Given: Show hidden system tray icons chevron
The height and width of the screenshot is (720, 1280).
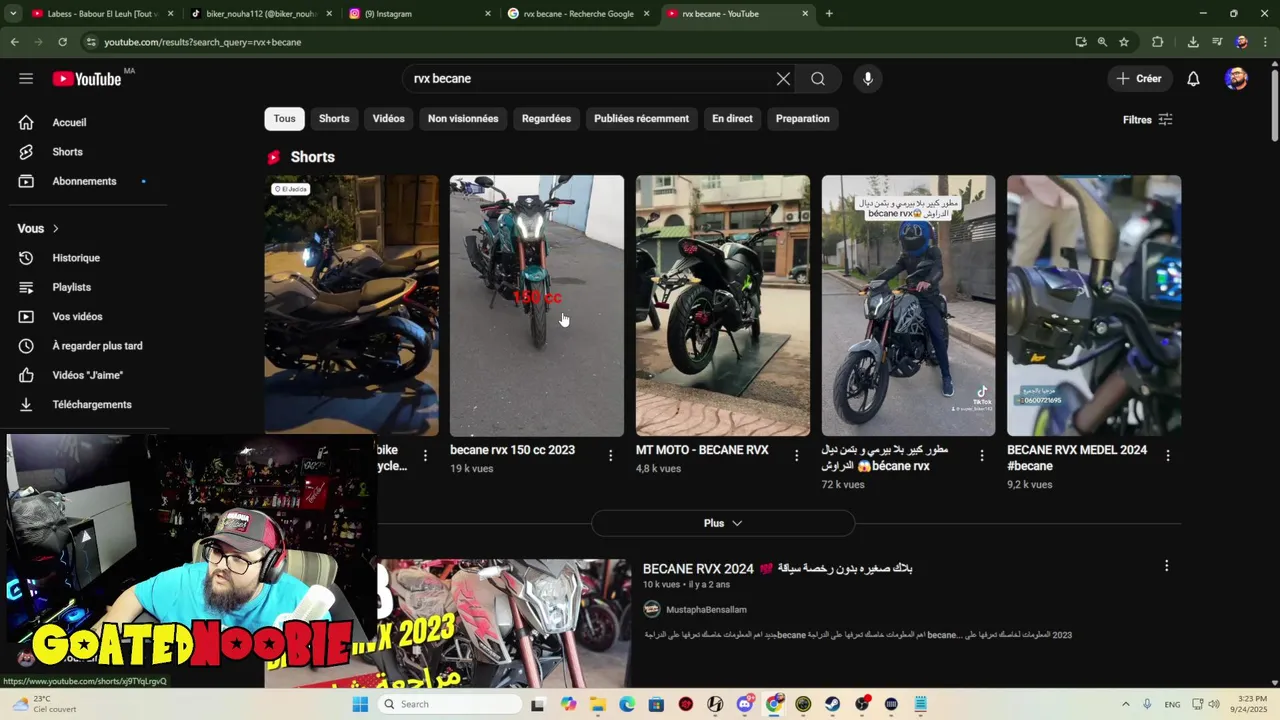Looking at the screenshot, I should click(1125, 704).
